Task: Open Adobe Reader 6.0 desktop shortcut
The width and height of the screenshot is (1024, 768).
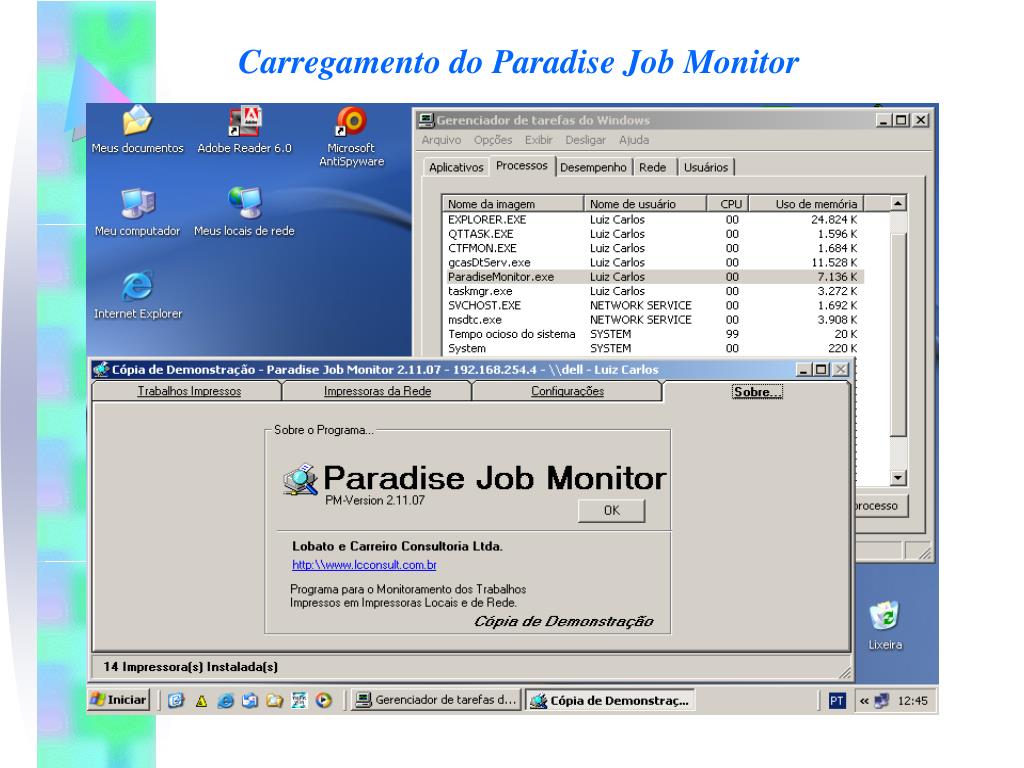Action: pos(244,129)
